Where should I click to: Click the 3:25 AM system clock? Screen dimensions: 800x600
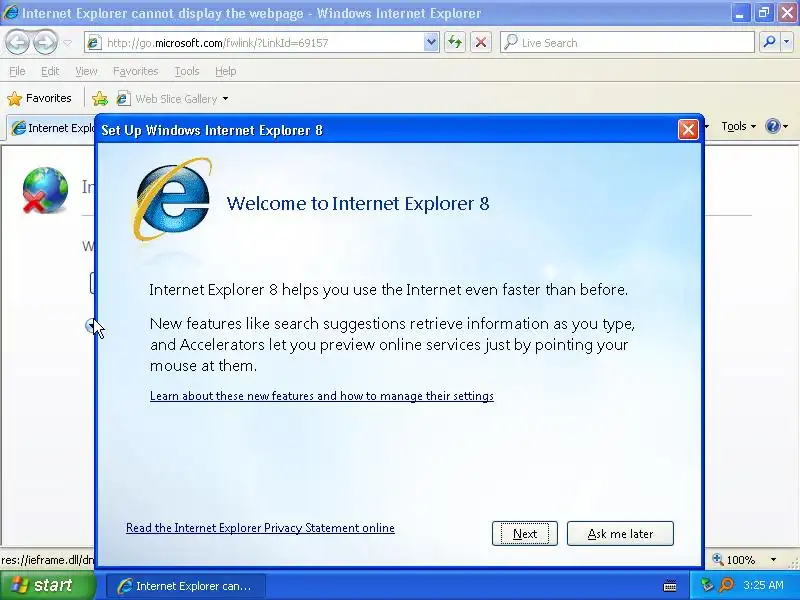click(x=763, y=585)
